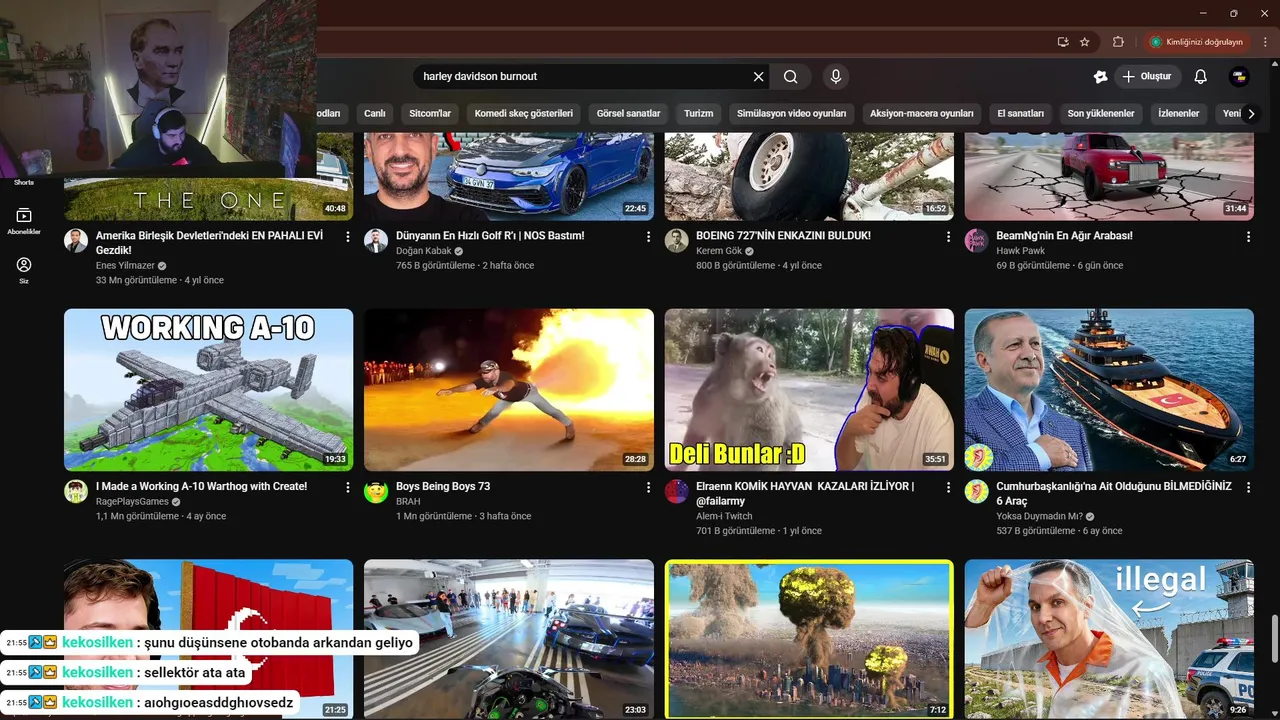This screenshot has width=1280, height=720.
Task: Open Enes Yilmazer channel avatar
Action: [76, 241]
